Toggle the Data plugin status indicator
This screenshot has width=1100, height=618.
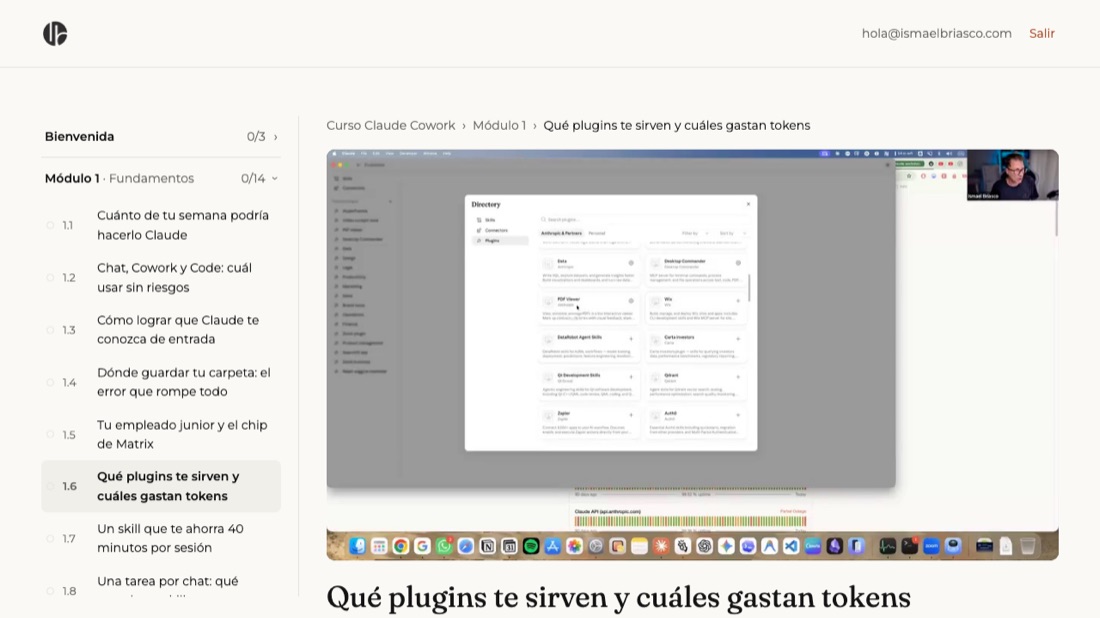point(631,263)
